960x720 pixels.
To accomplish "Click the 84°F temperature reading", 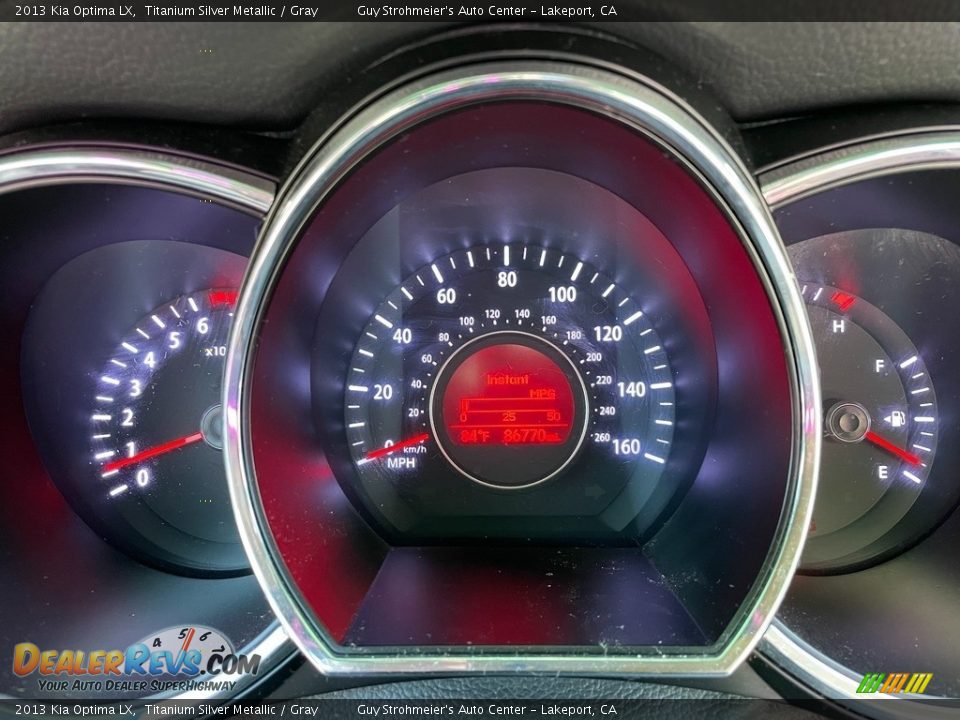I will 475,436.
